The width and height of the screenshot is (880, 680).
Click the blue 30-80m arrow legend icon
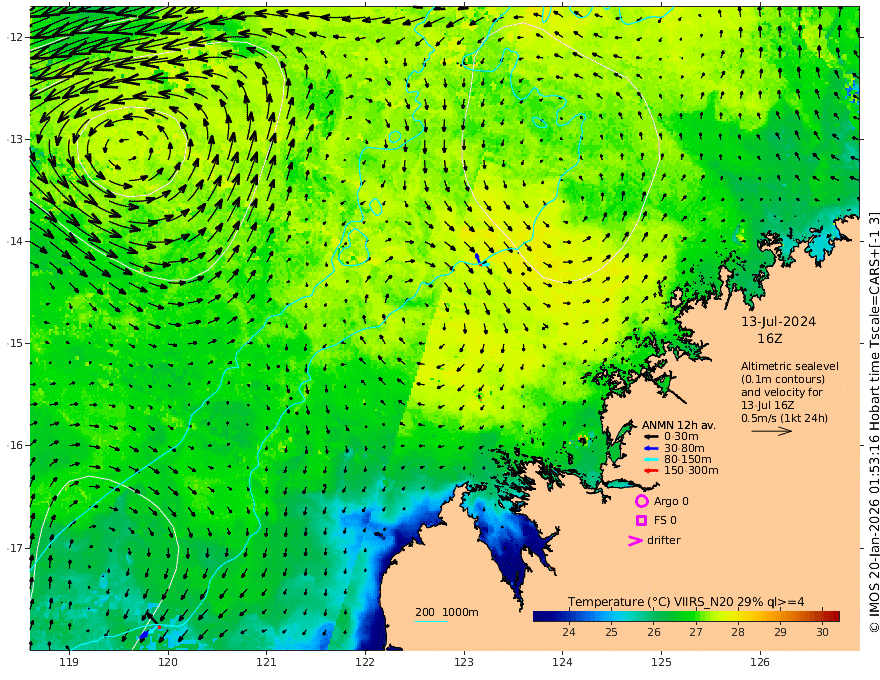coord(651,448)
